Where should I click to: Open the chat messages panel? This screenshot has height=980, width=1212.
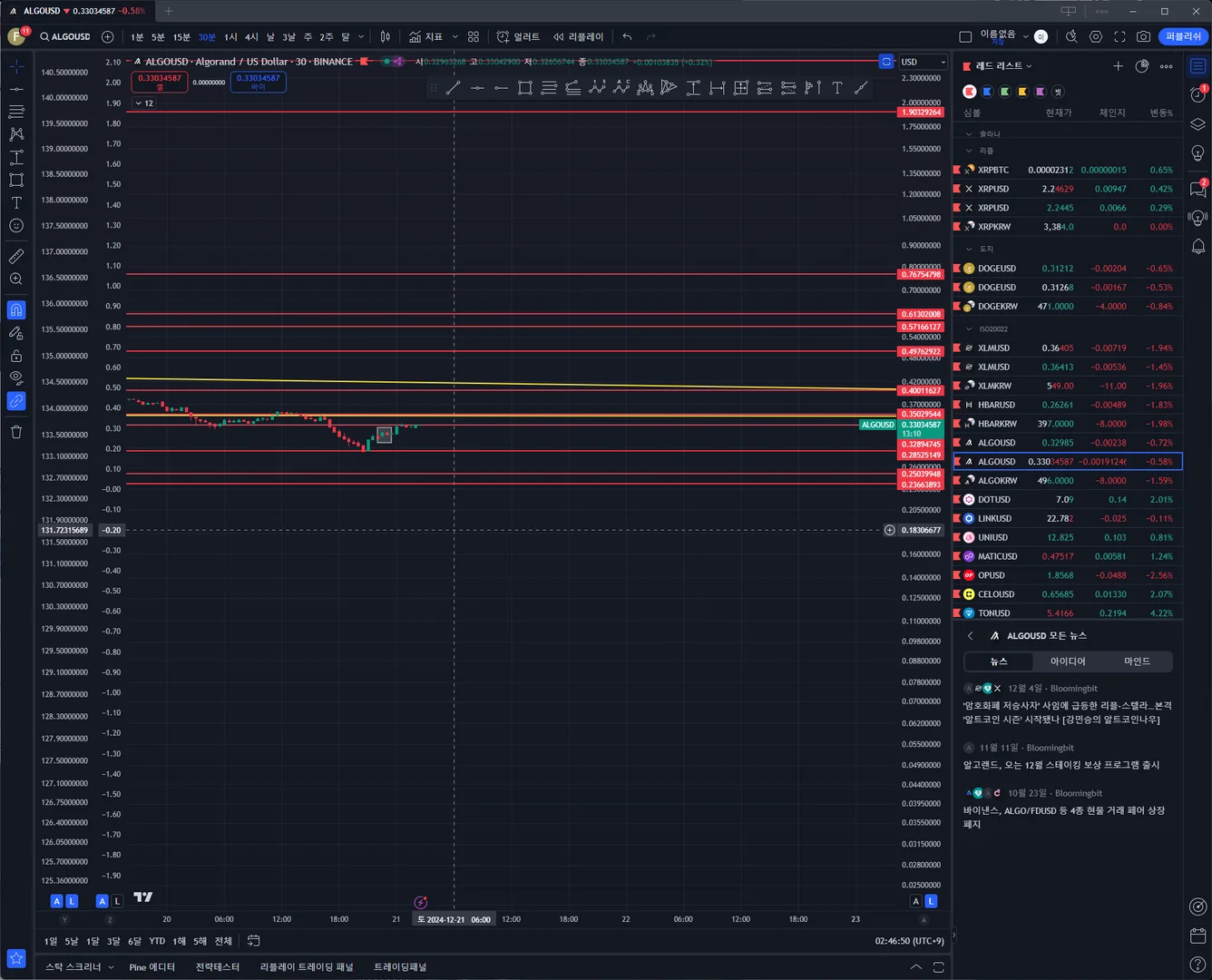pos(1198,189)
